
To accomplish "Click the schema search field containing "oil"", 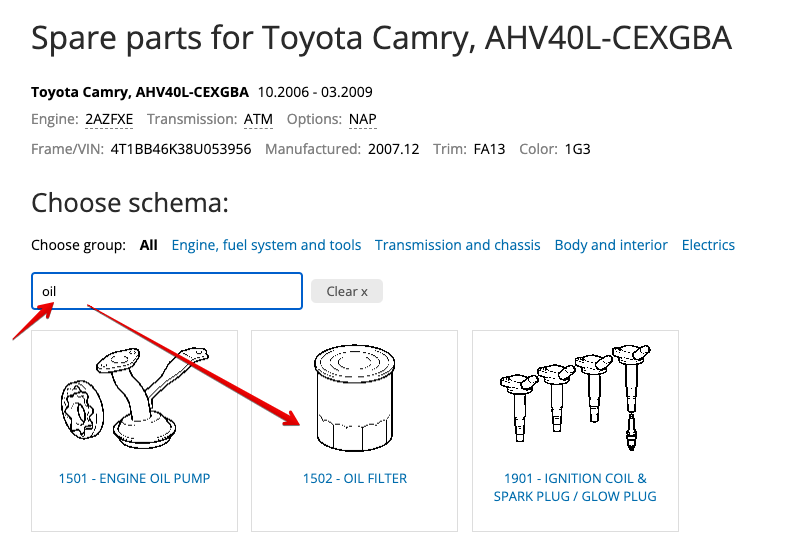I will click(x=167, y=291).
